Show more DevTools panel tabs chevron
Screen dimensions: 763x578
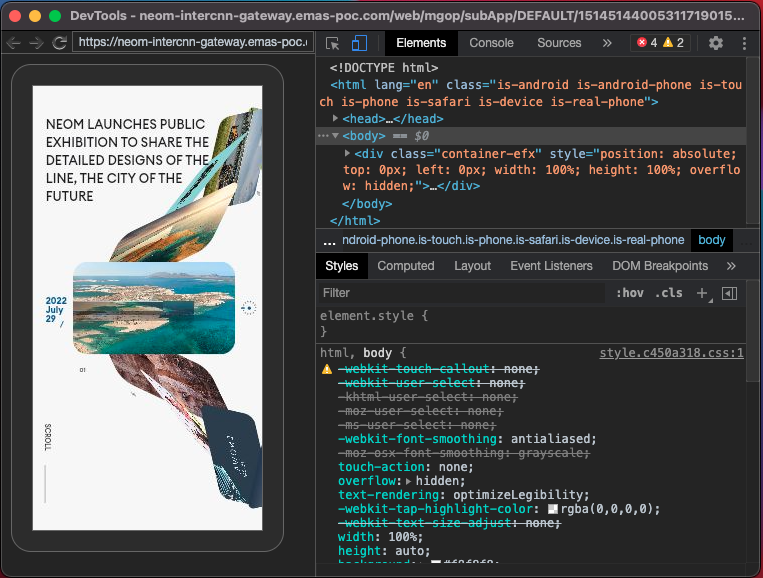click(607, 43)
